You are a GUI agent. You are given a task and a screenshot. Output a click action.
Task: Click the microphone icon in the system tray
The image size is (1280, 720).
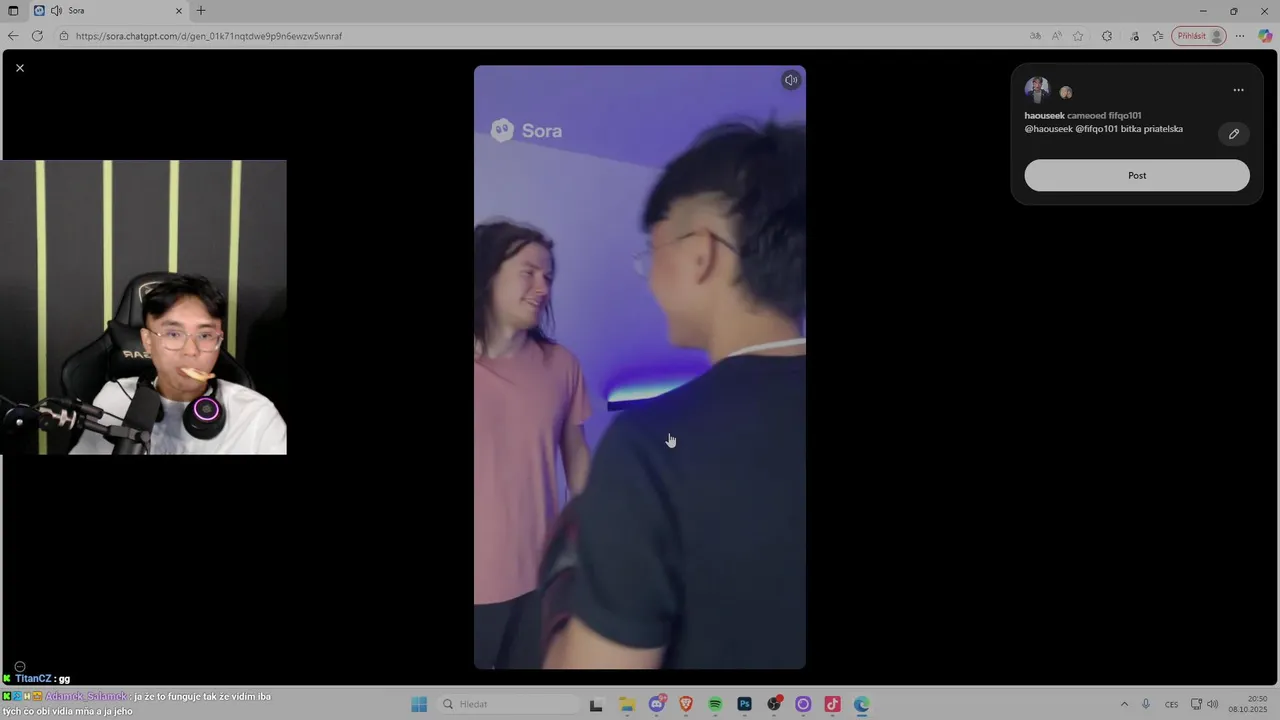[1146, 704]
